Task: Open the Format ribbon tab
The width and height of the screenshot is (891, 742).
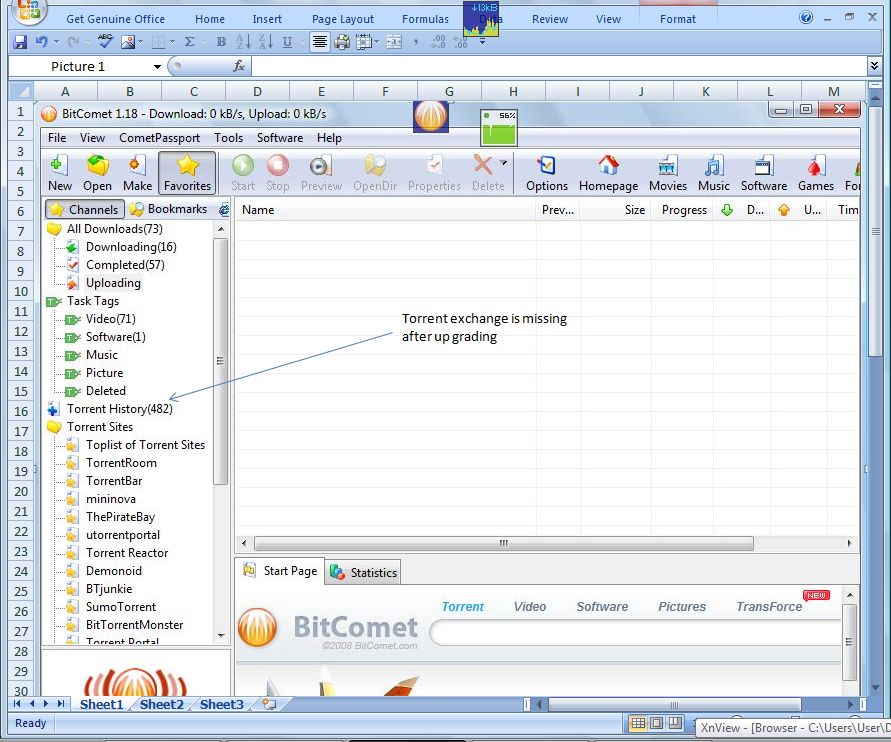Action: pyautogui.click(x=677, y=19)
